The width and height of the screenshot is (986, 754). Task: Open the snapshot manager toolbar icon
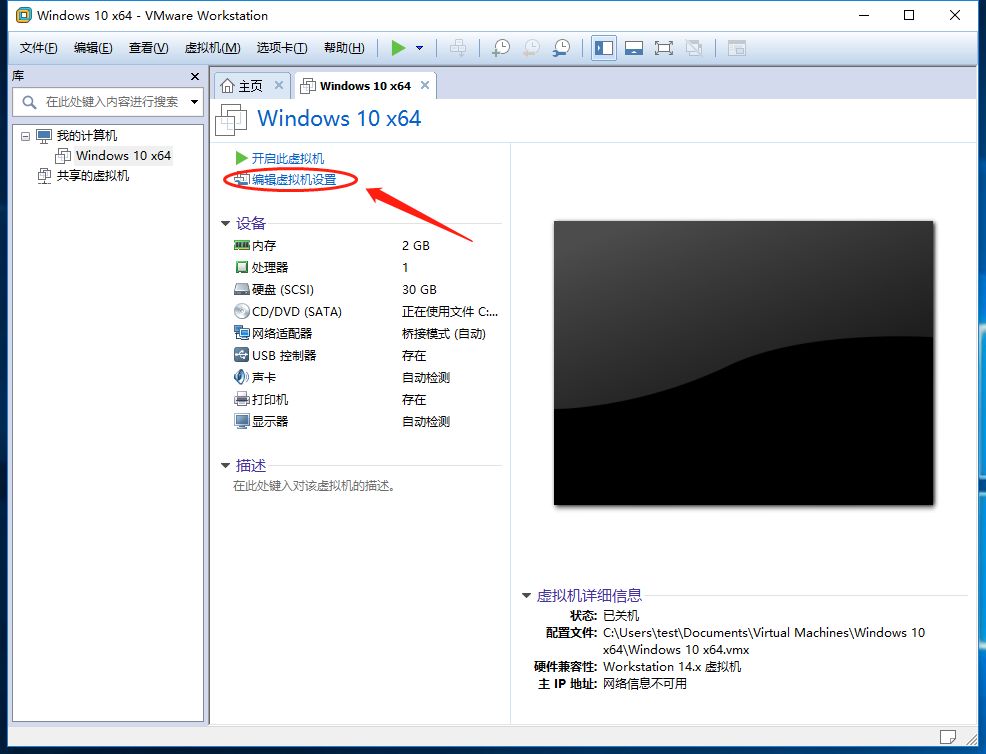562,48
